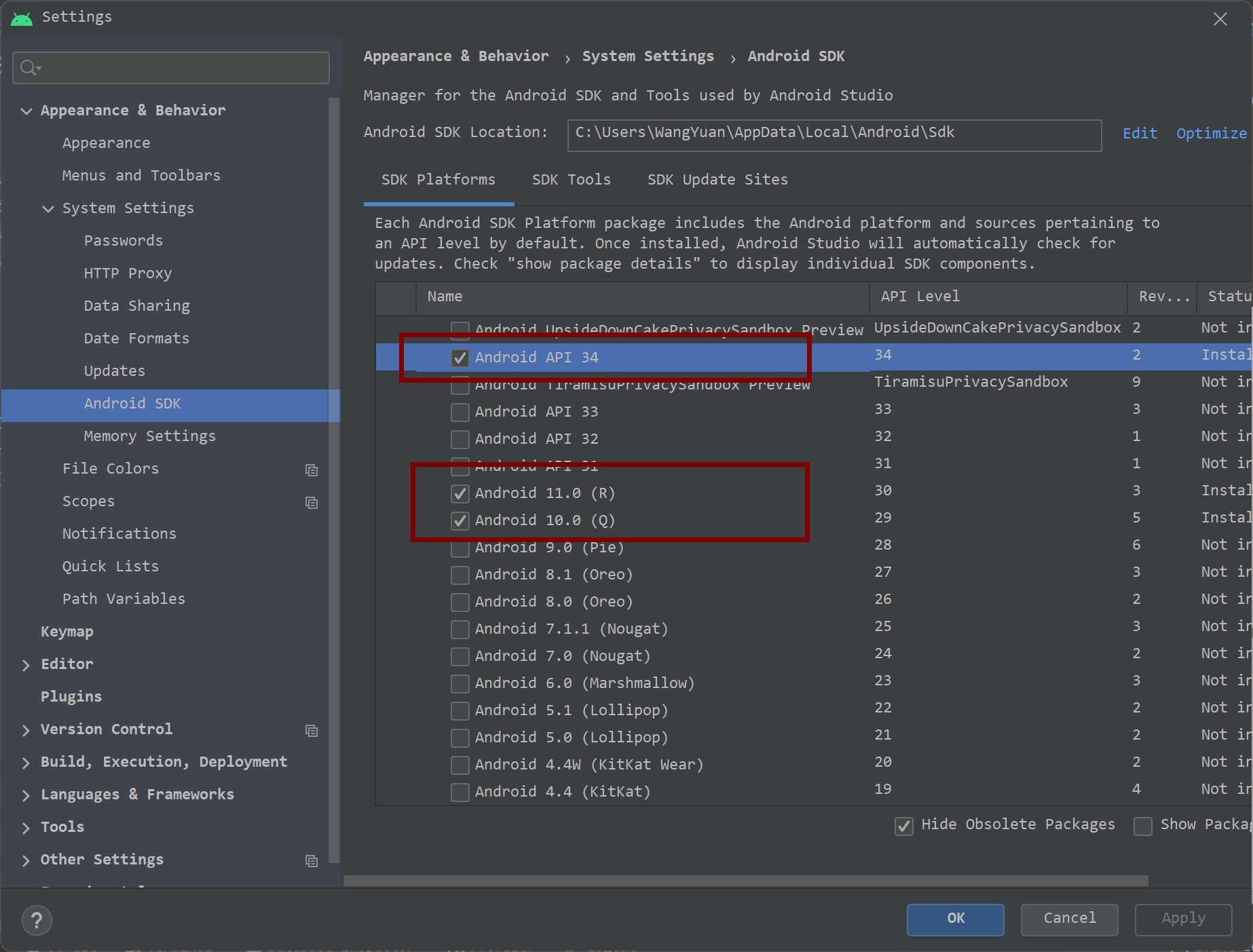The height and width of the screenshot is (952, 1253).
Task: Expand the Editor settings node
Action: 26,664
